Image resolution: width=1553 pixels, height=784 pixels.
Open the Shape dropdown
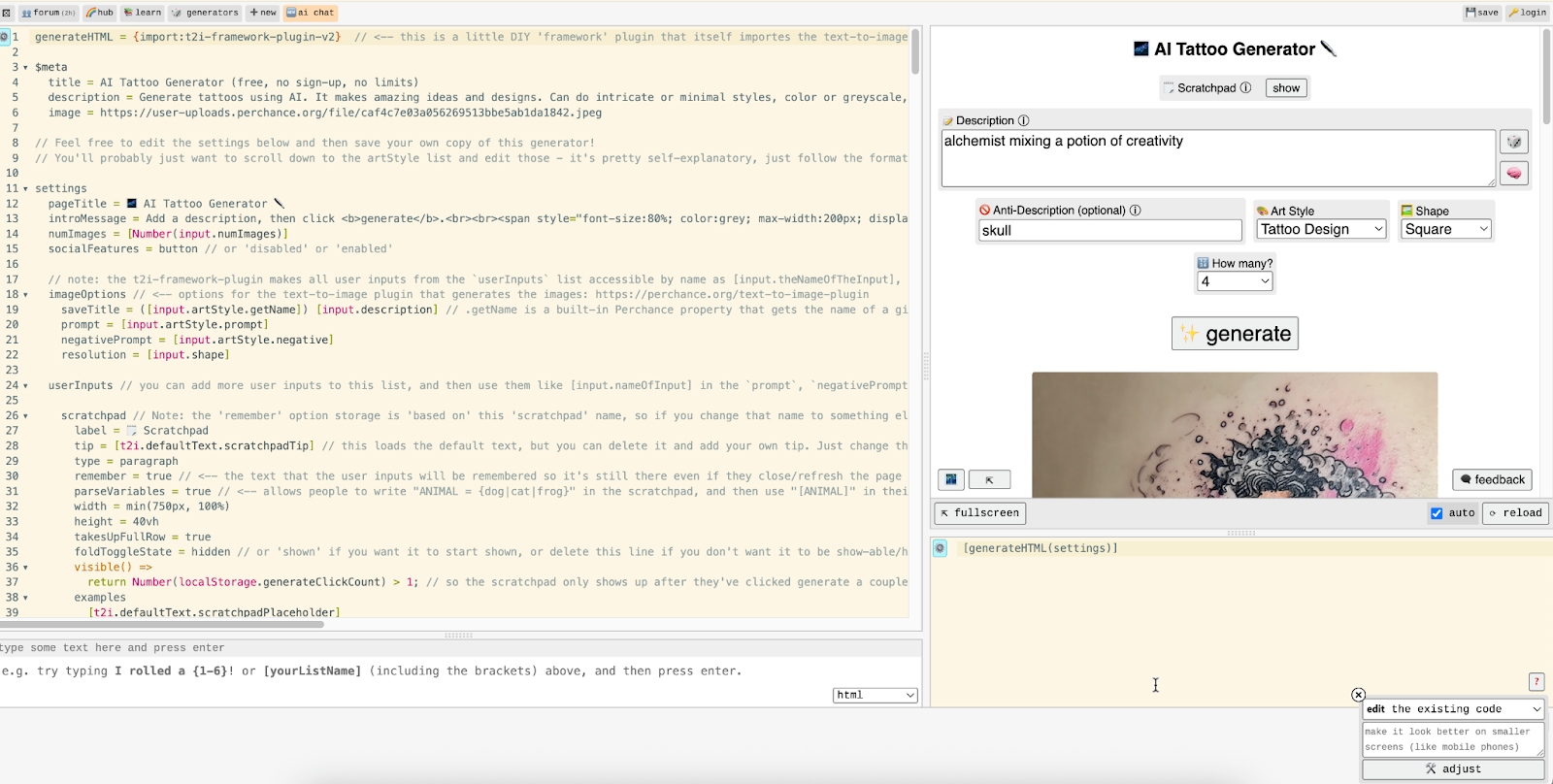1446,229
